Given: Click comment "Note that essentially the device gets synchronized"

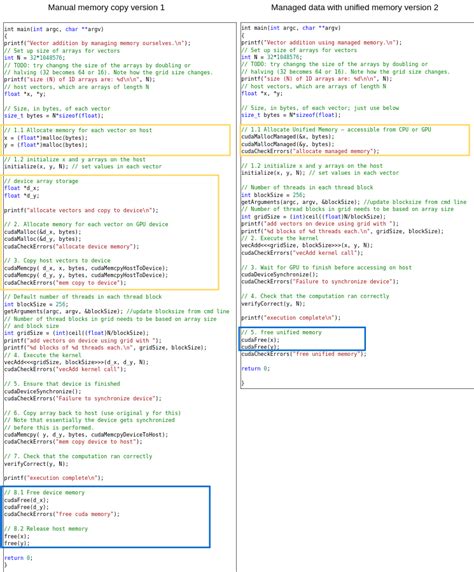Looking at the screenshot, I should pos(89,420).
